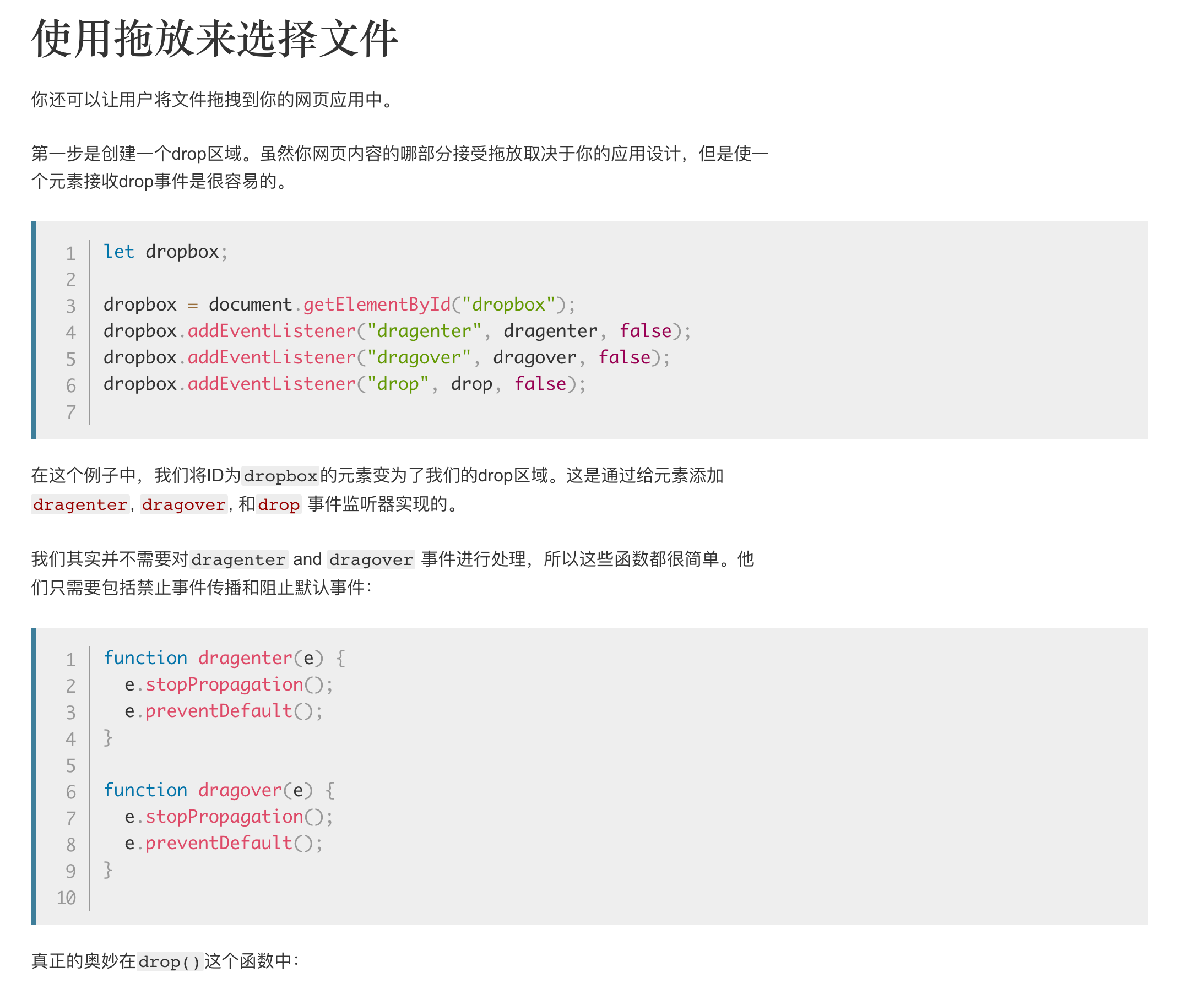Click the "drop" string in line 6
Screen dimensions: 1204x989
(398, 384)
